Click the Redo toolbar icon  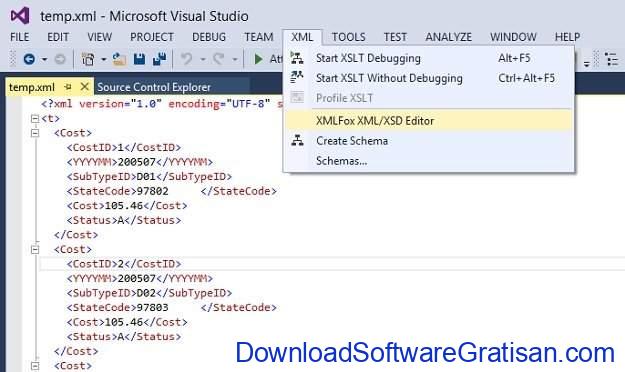pyautogui.click(x=218, y=59)
